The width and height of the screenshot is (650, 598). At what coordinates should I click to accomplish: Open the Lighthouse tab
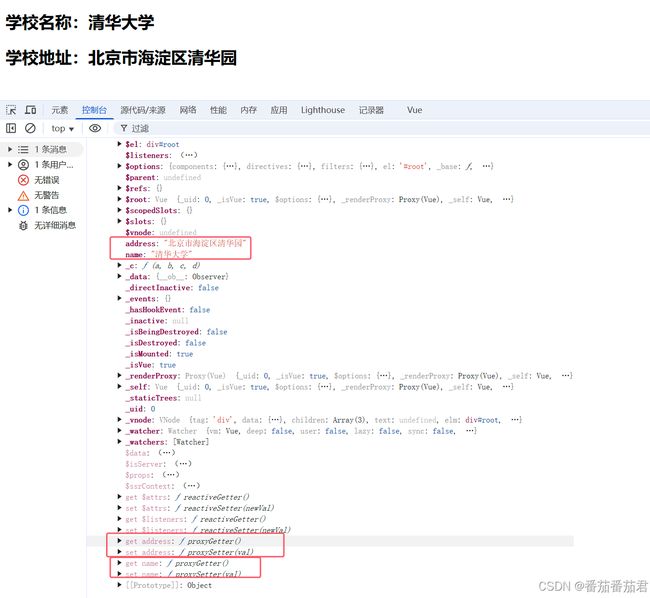(x=323, y=110)
